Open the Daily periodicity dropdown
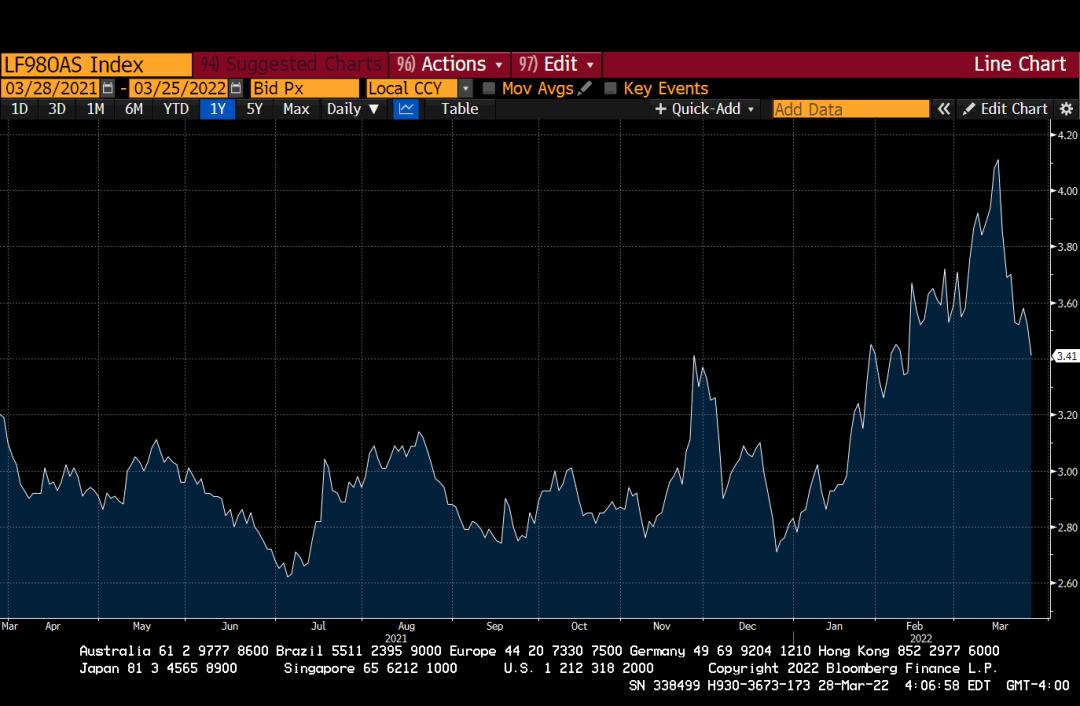This screenshot has width=1080, height=706. point(353,109)
